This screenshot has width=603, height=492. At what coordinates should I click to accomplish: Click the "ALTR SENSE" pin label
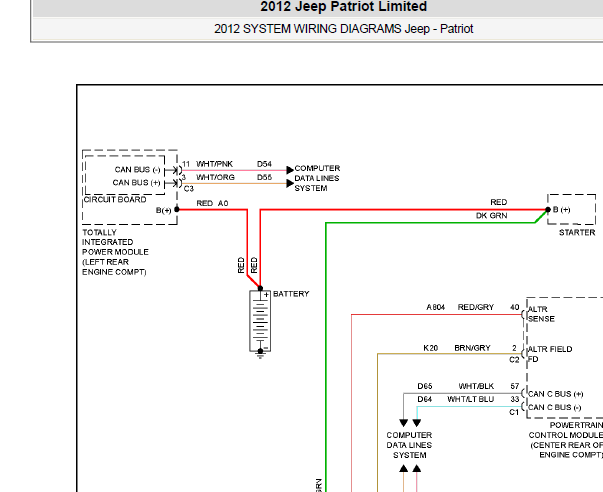[541, 314]
